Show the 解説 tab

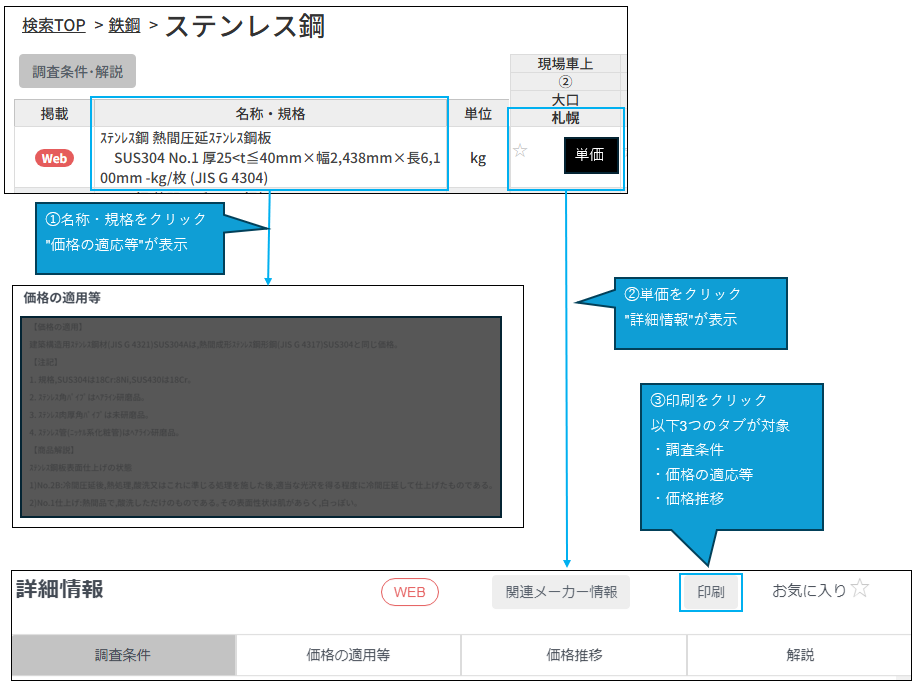point(800,655)
